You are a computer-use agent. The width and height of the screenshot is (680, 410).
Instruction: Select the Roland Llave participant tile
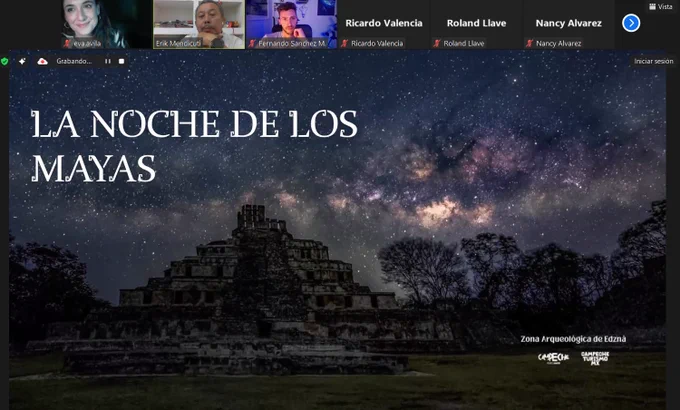[476, 24]
